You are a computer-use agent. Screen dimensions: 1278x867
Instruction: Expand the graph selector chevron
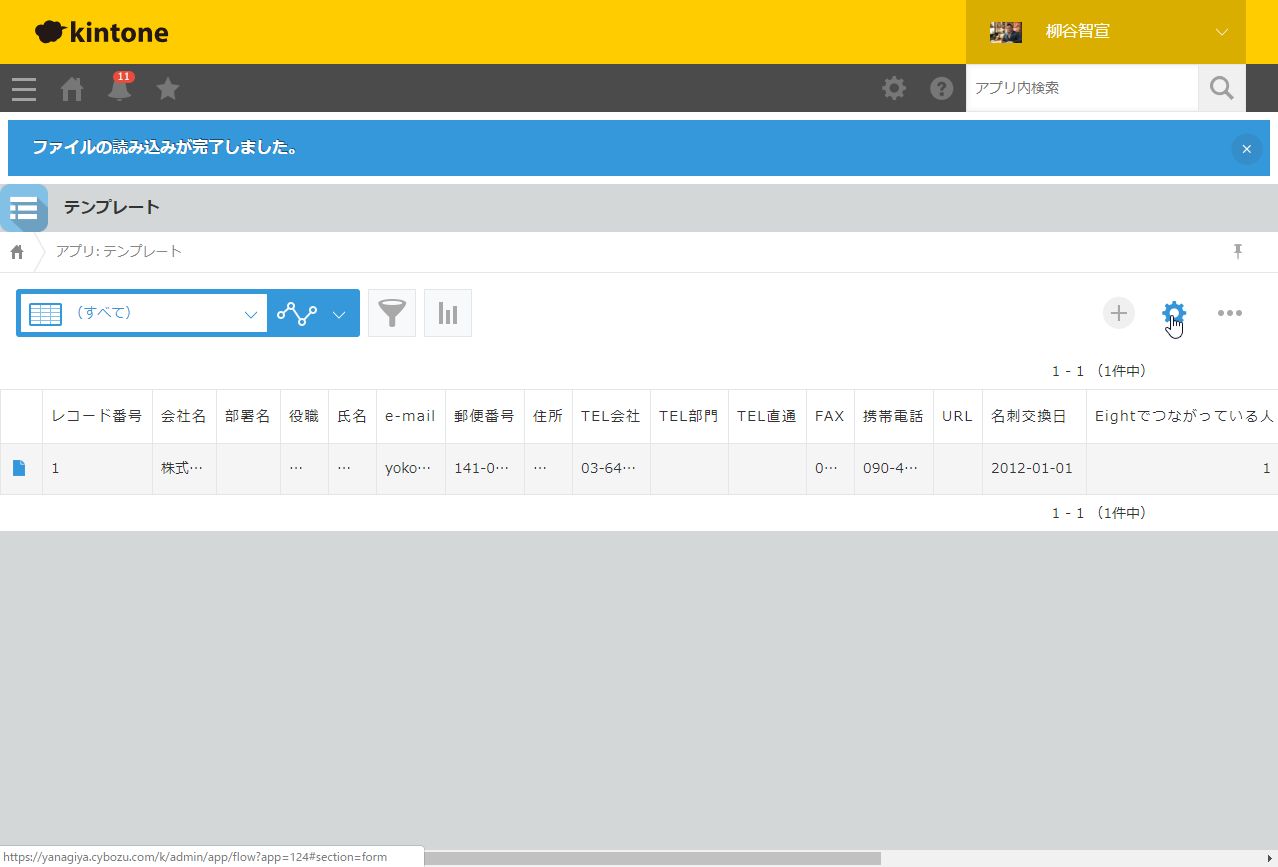[x=339, y=314]
